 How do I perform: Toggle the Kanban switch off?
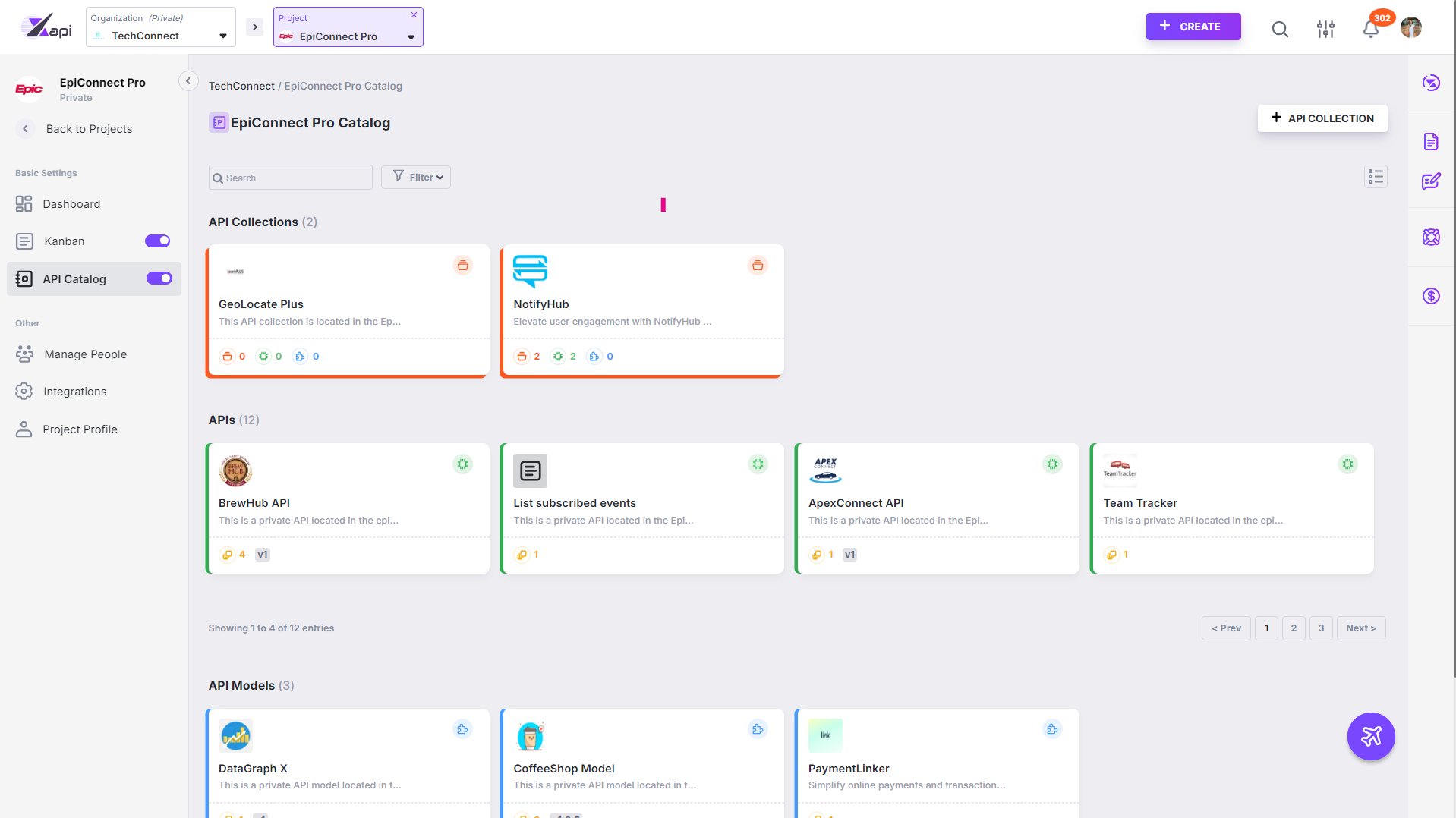[x=158, y=241]
